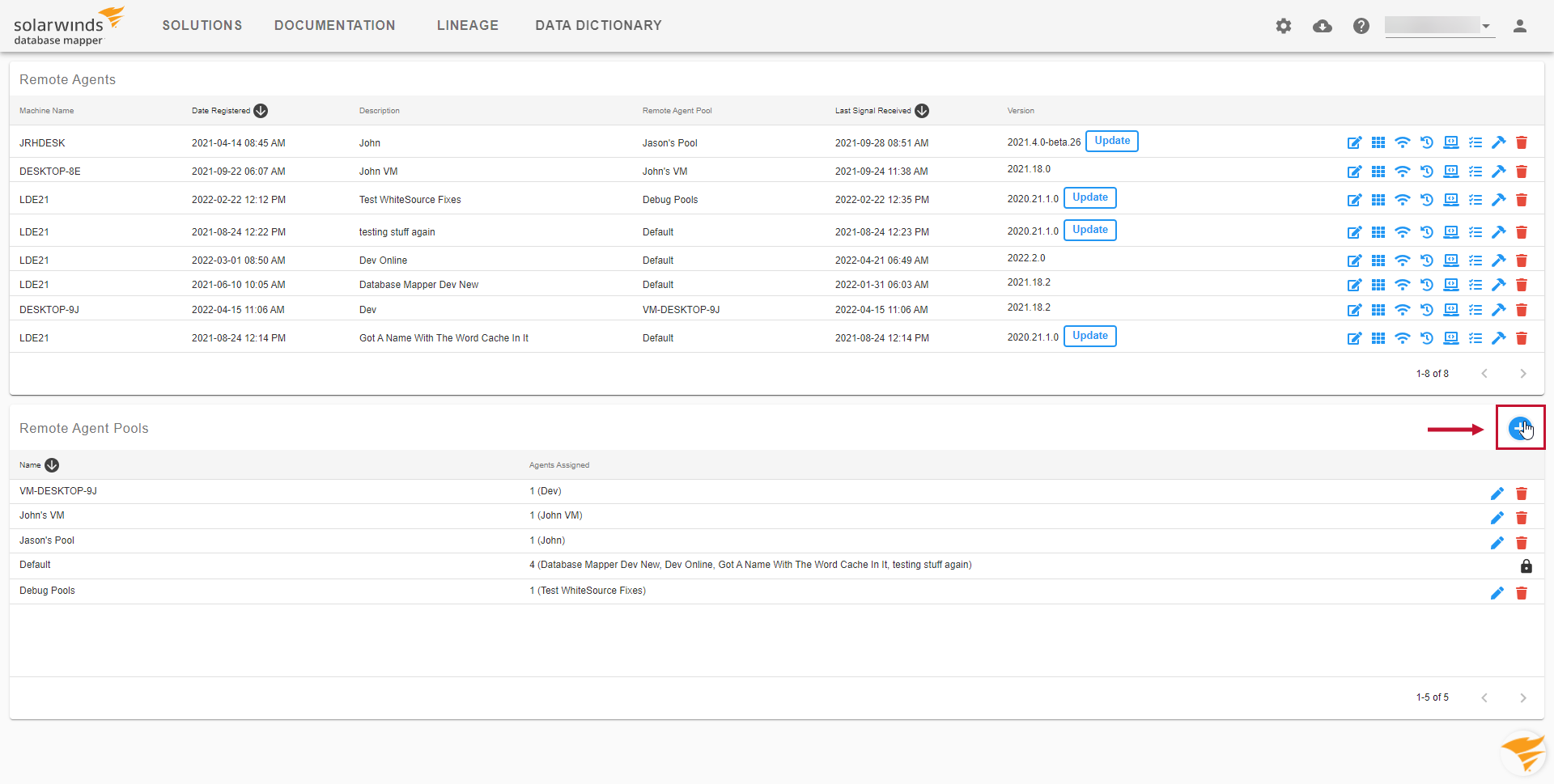Add a new remote agent pool
This screenshot has width=1554, height=784.
[x=1520, y=428]
